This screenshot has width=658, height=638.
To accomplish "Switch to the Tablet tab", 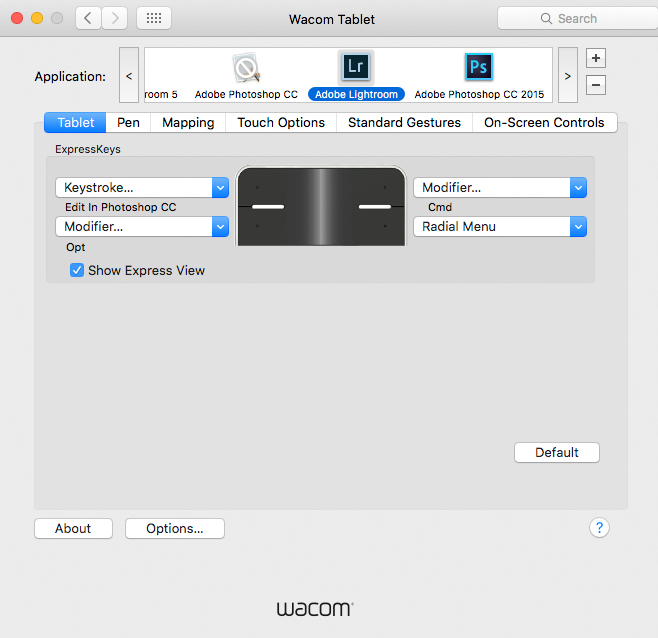I will [x=75, y=123].
